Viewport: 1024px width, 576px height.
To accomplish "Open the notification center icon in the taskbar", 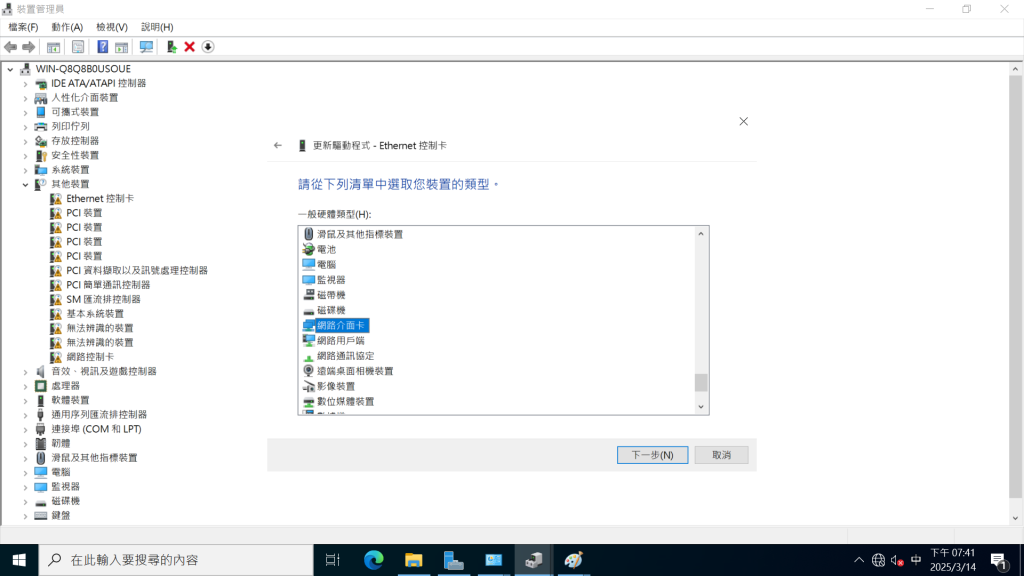I will coord(997,560).
